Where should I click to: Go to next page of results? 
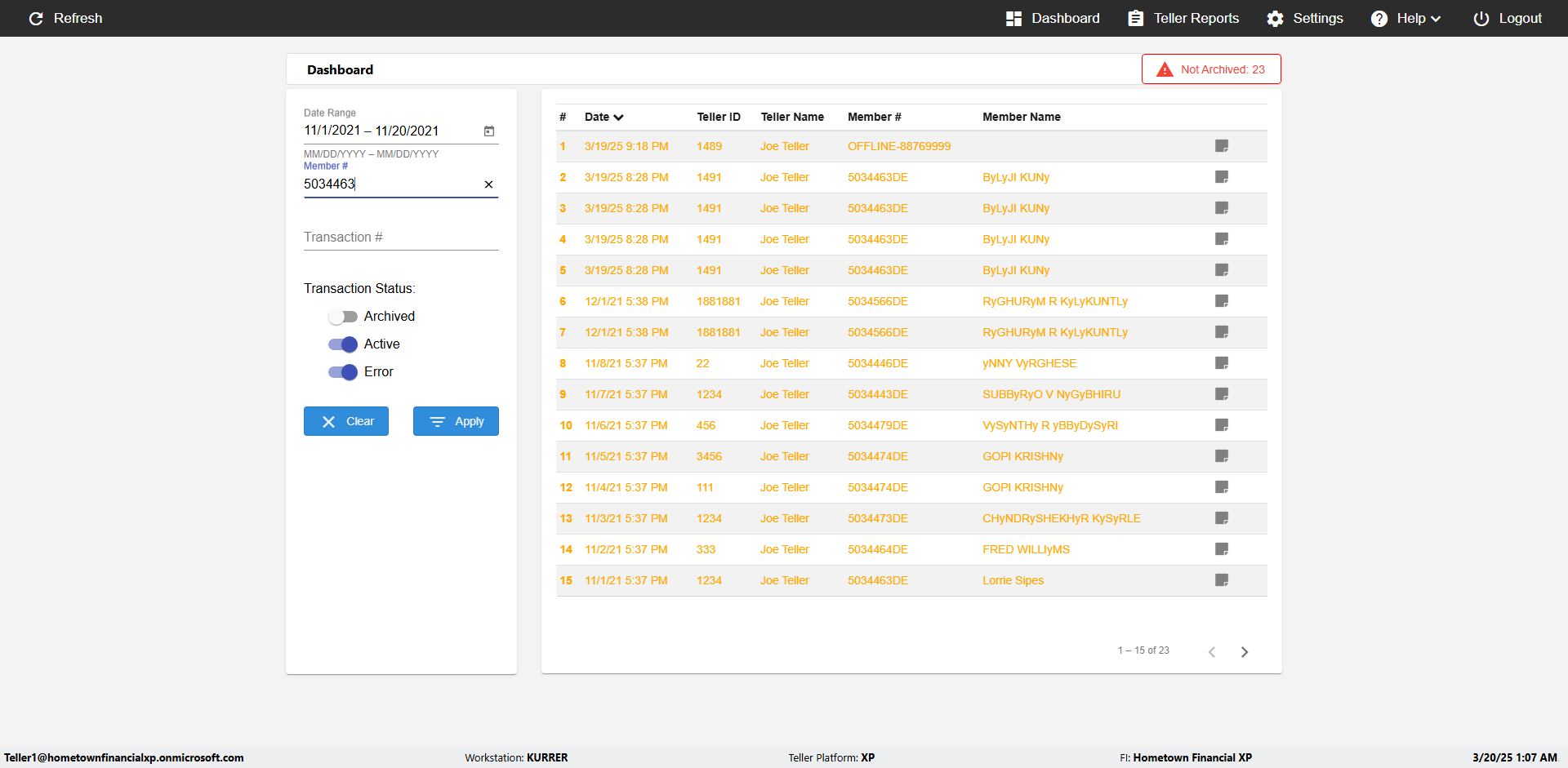point(1245,651)
